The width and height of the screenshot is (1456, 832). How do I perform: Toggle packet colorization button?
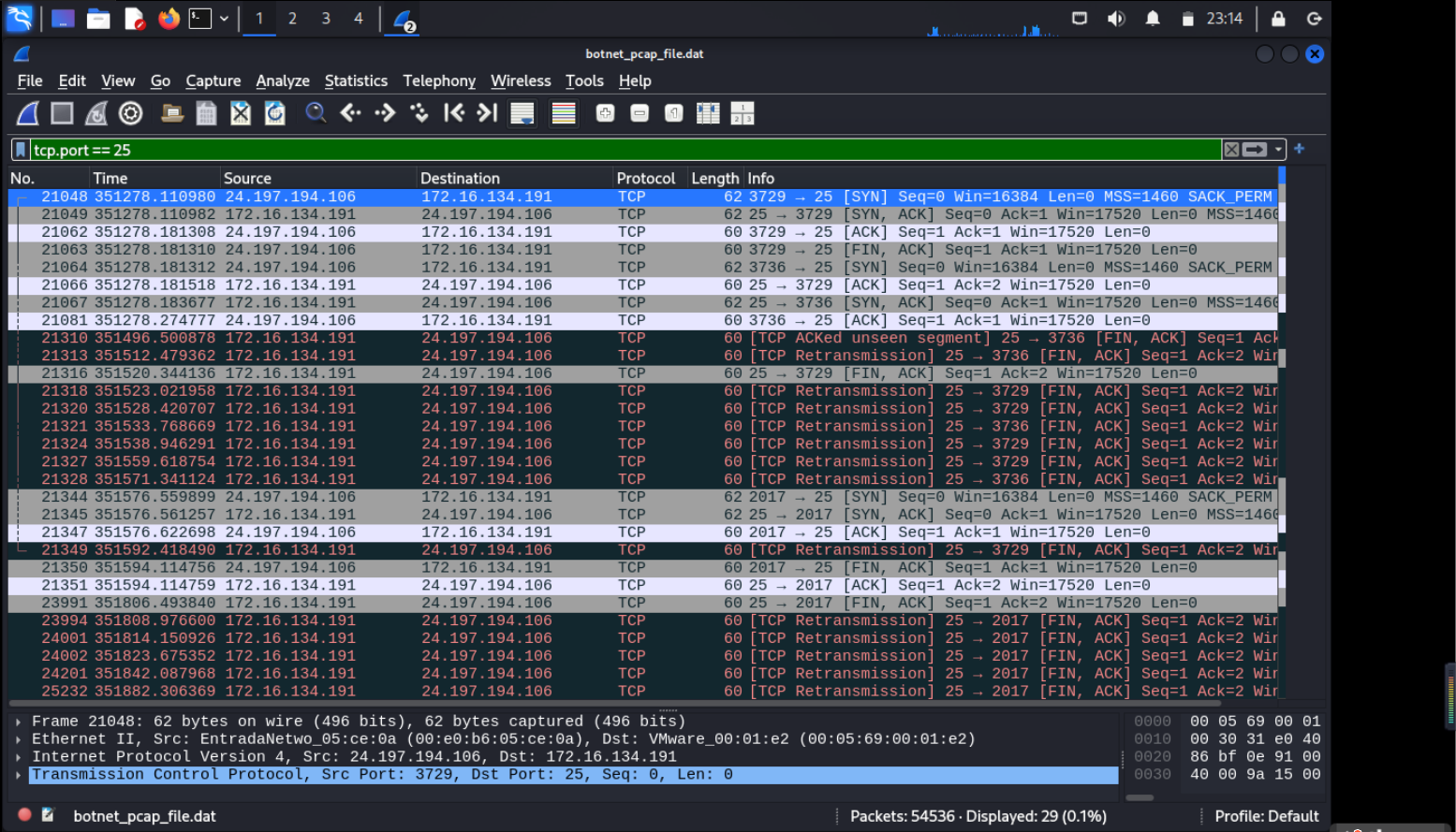pyautogui.click(x=564, y=114)
